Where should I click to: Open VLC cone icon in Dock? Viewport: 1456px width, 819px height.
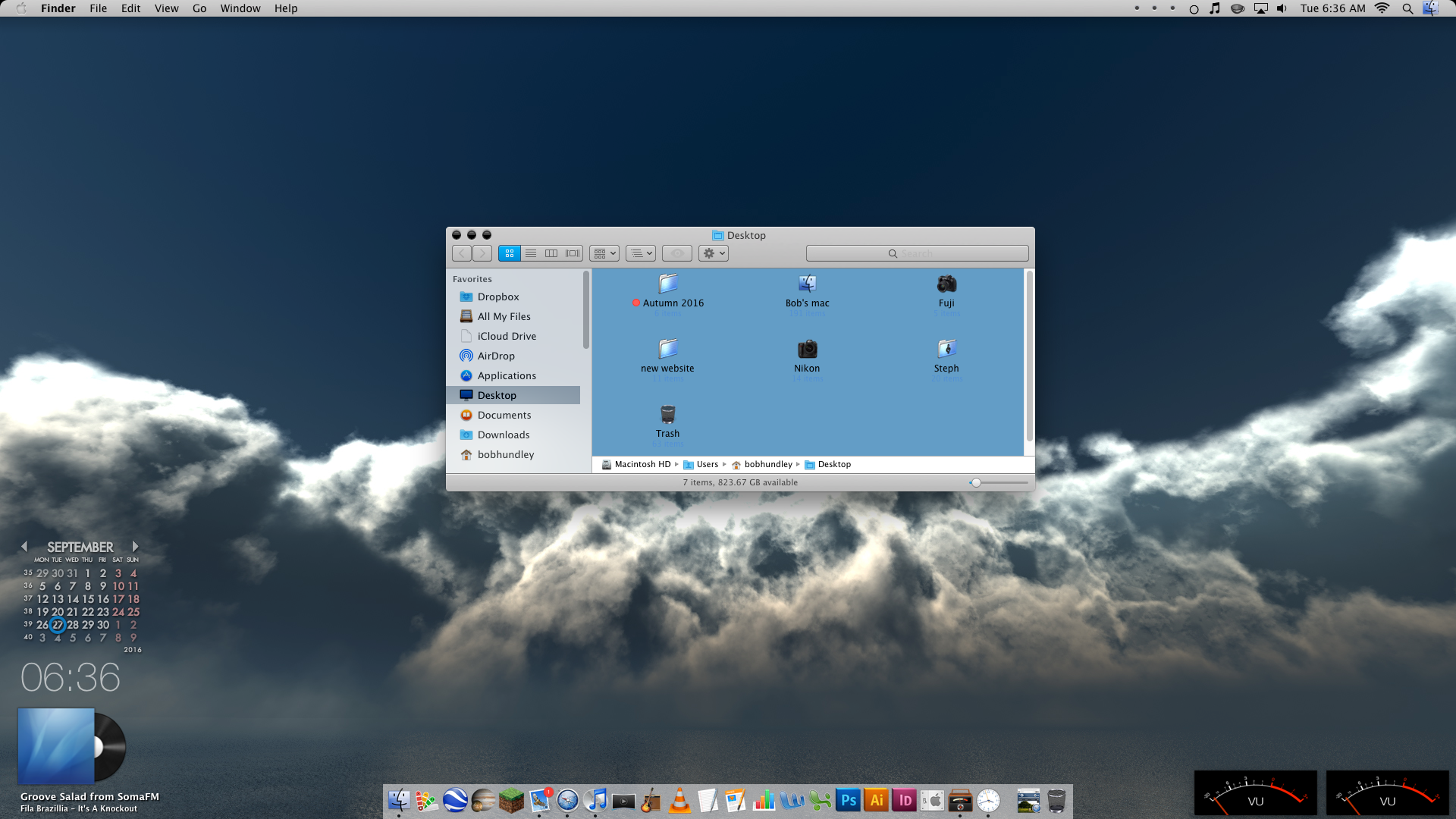[679, 800]
